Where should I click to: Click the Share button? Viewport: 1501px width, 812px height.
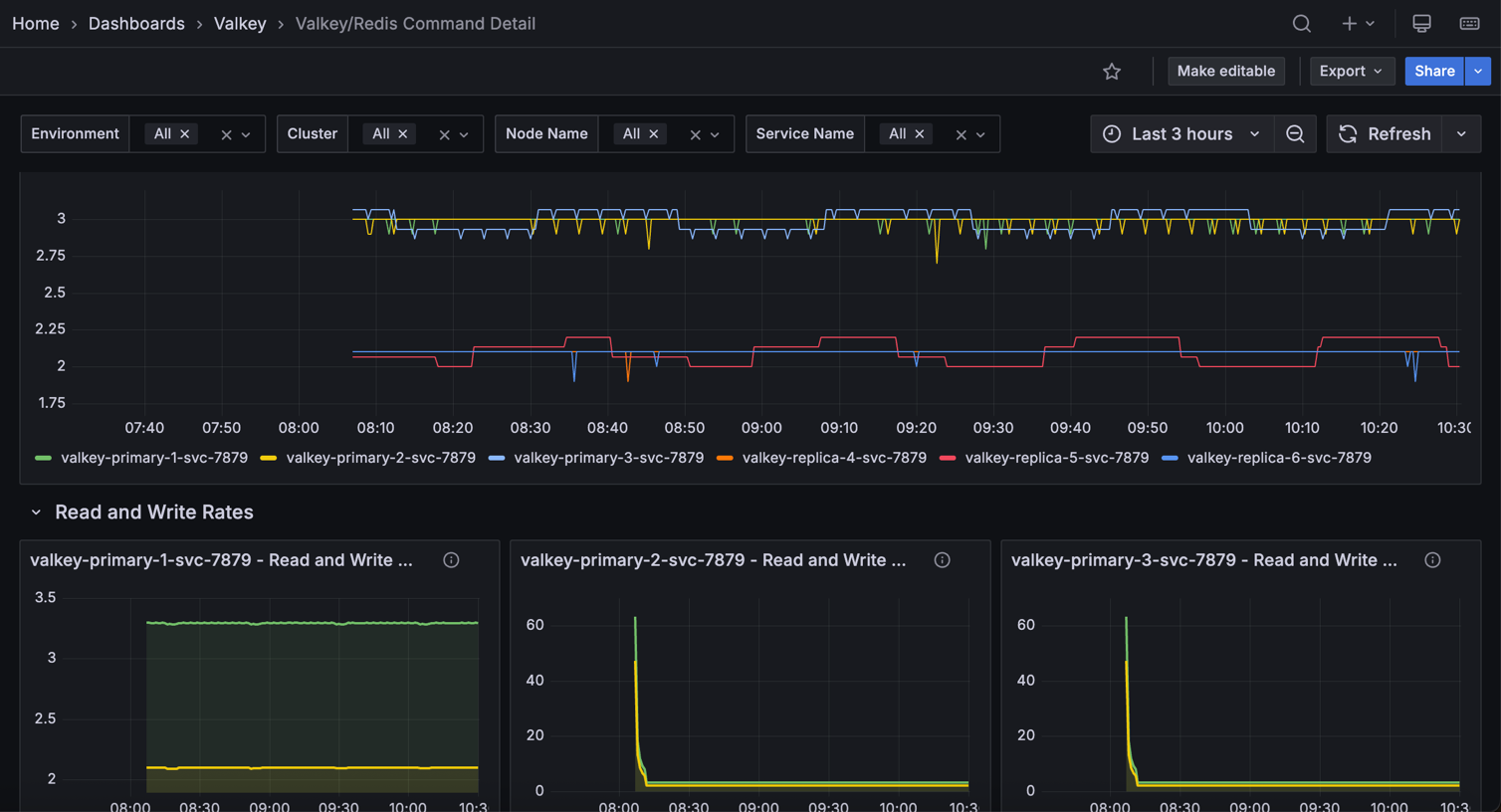coord(1433,71)
